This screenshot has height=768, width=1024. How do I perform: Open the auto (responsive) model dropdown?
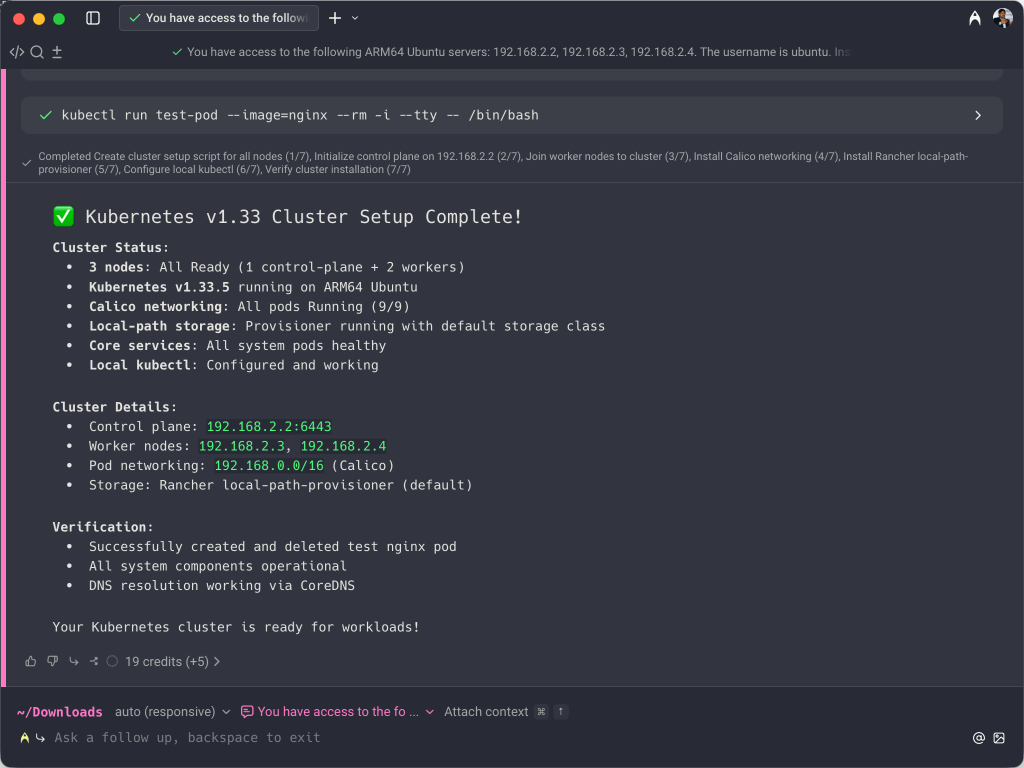172,712
